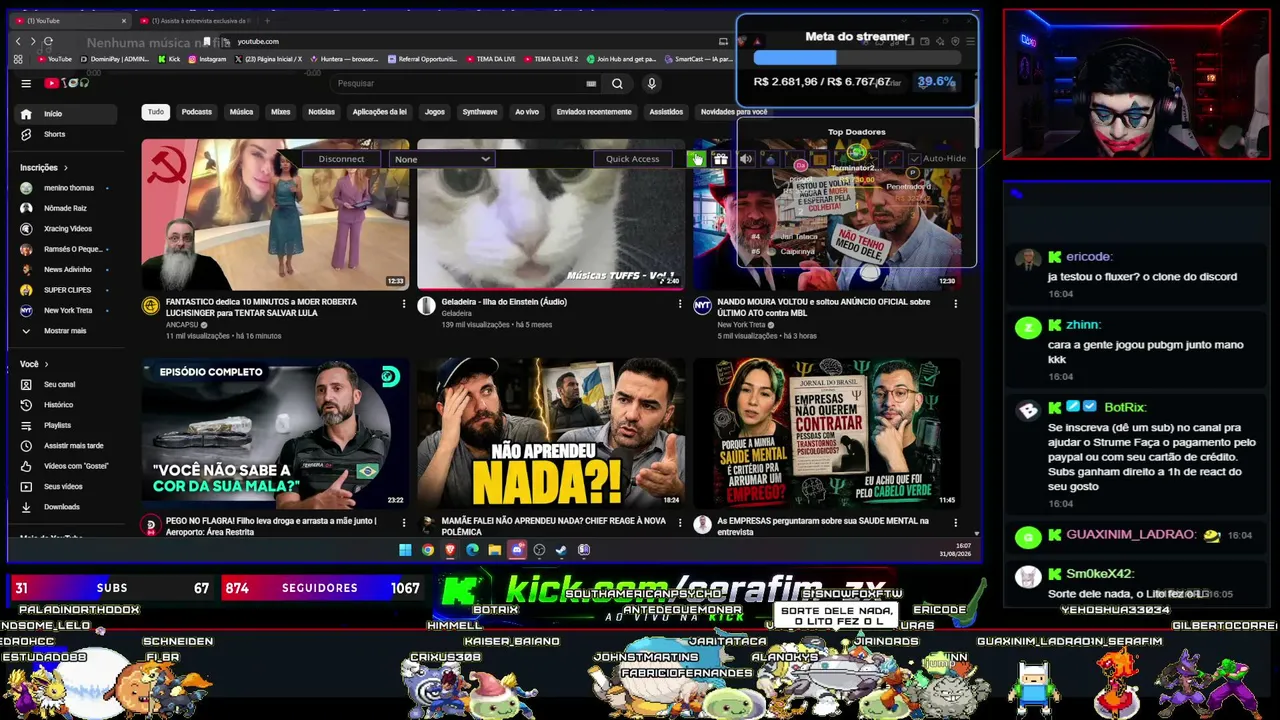Viewport: 1280px width, 720px height.
Task: Open Discord from the taskbar
Action: click(517, 550)
